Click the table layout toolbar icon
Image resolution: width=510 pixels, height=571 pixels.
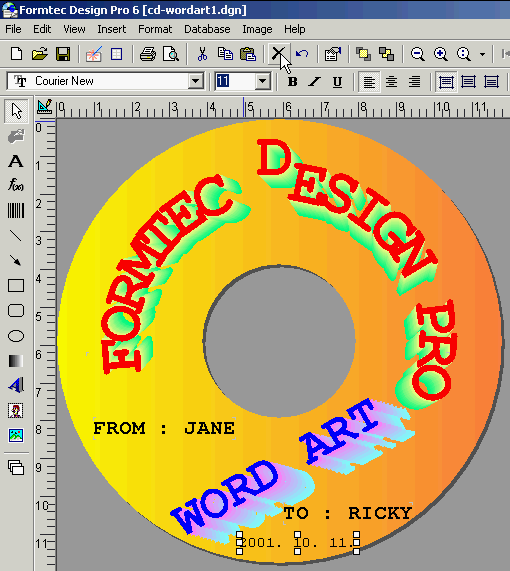tap(117, 54)
